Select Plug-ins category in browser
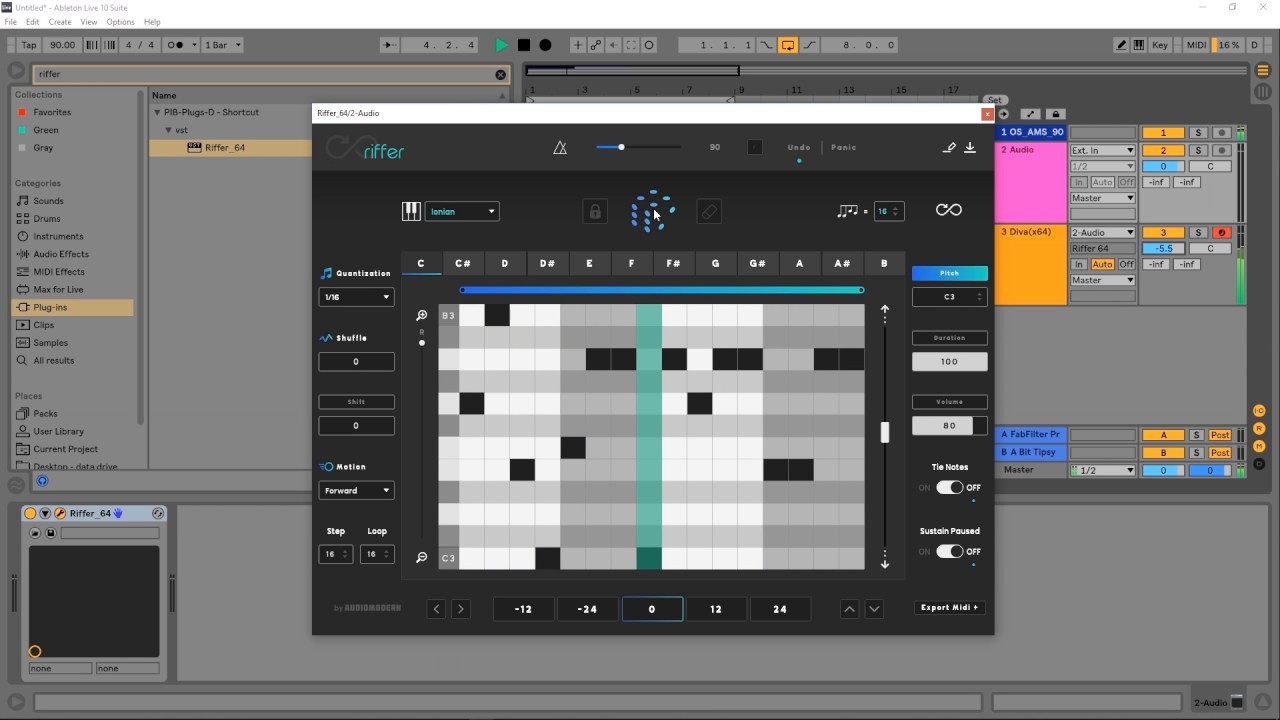This screenshot has height=720, width=1280. coord(50,307)
